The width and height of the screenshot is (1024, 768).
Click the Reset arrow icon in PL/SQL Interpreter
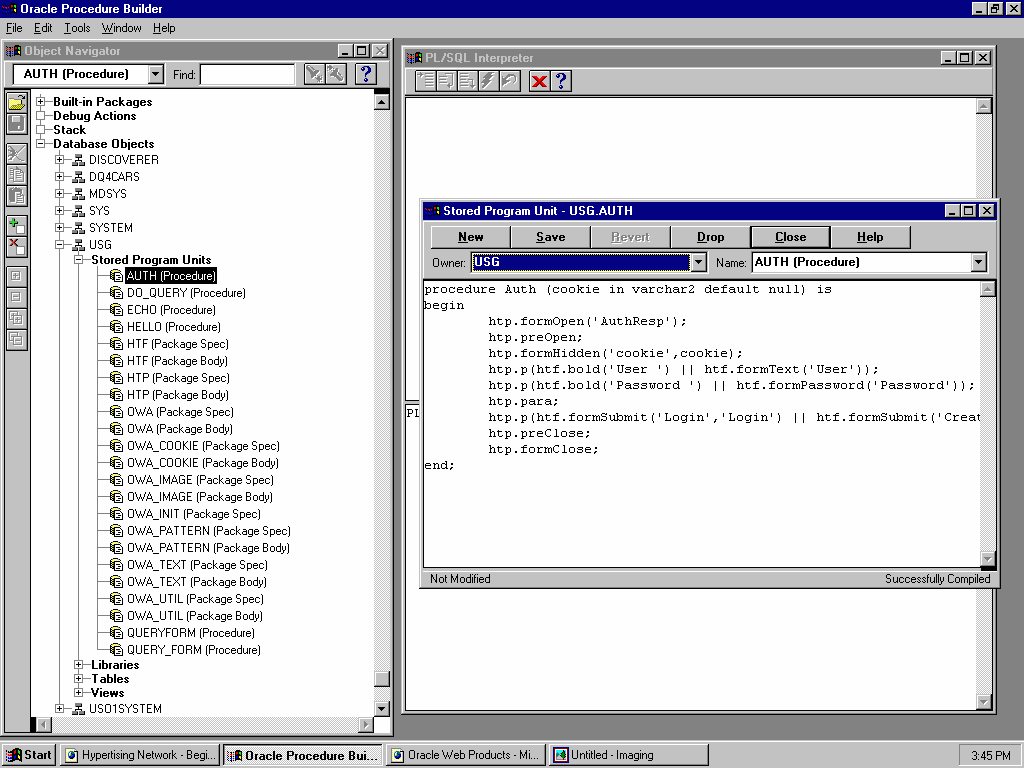pos(509,81)
